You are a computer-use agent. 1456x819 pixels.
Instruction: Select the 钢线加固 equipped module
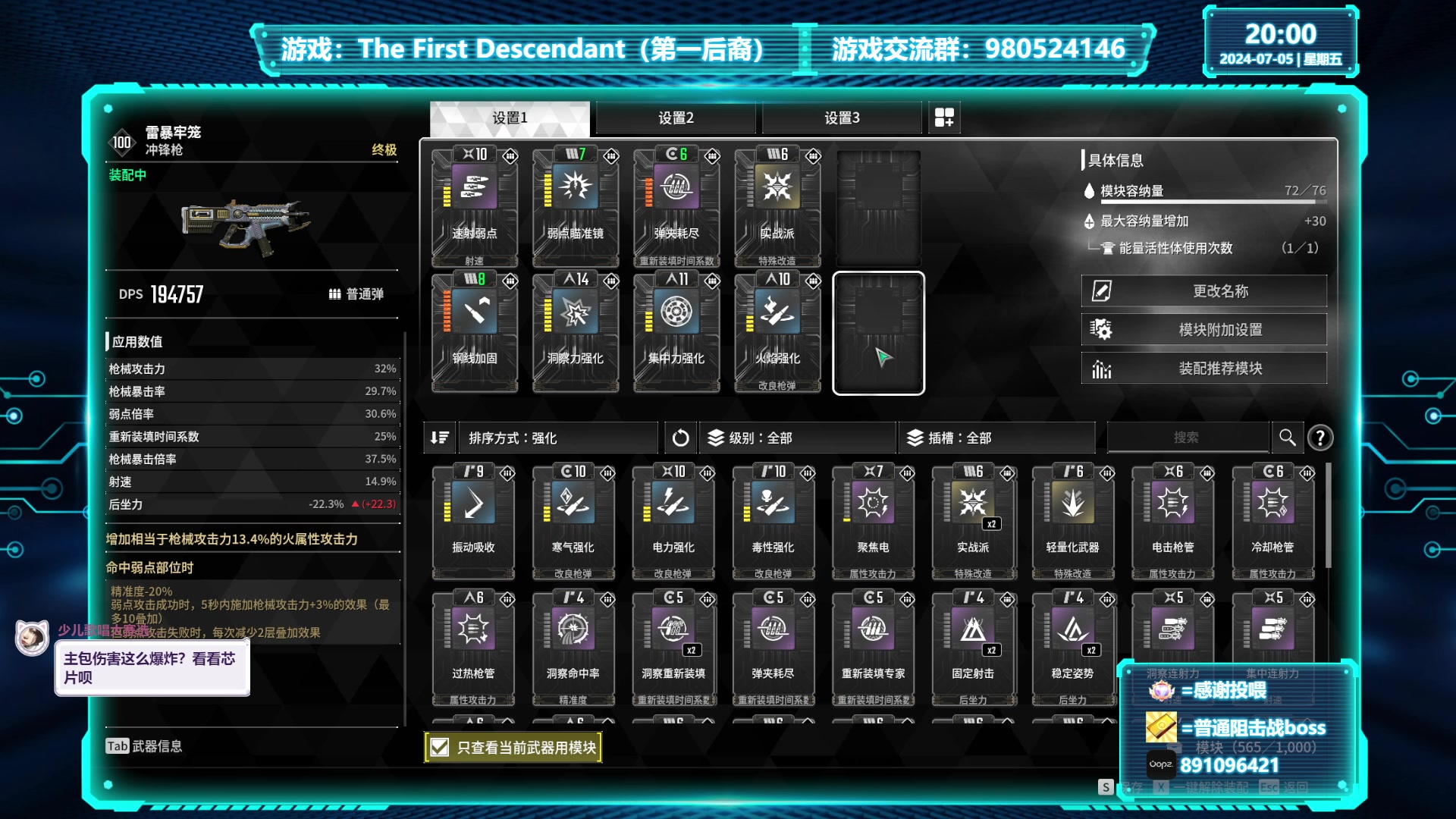(x=475, y=332)
